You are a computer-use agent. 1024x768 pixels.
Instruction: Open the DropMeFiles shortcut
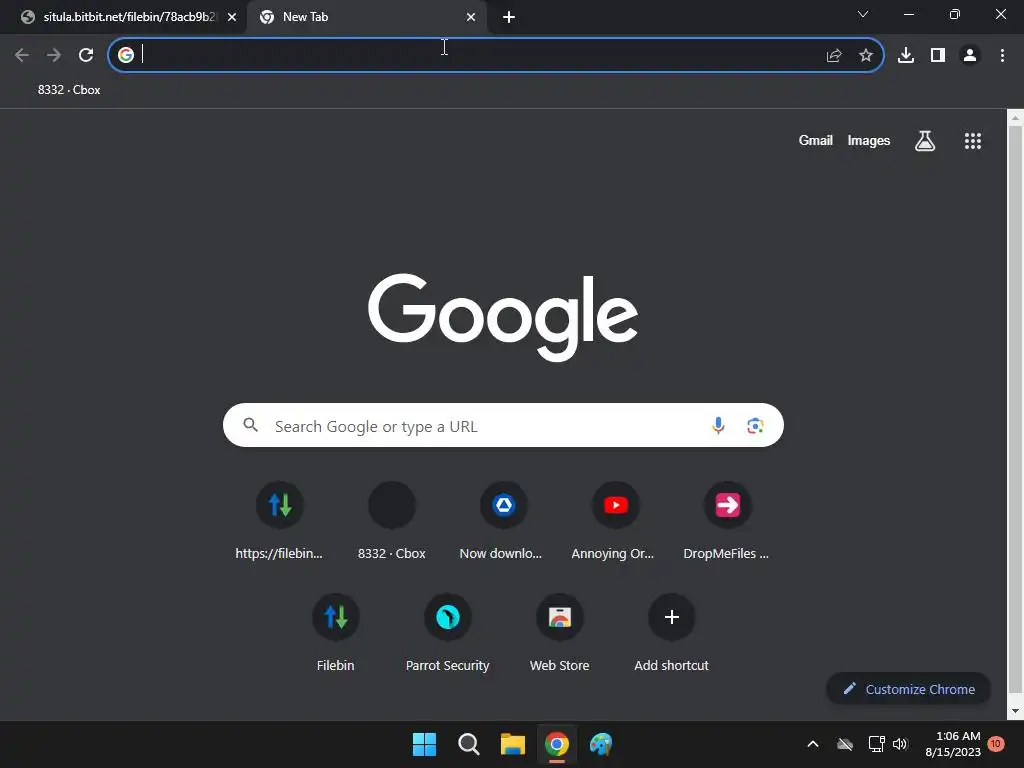pyautogui.click(x=727, y=520)
